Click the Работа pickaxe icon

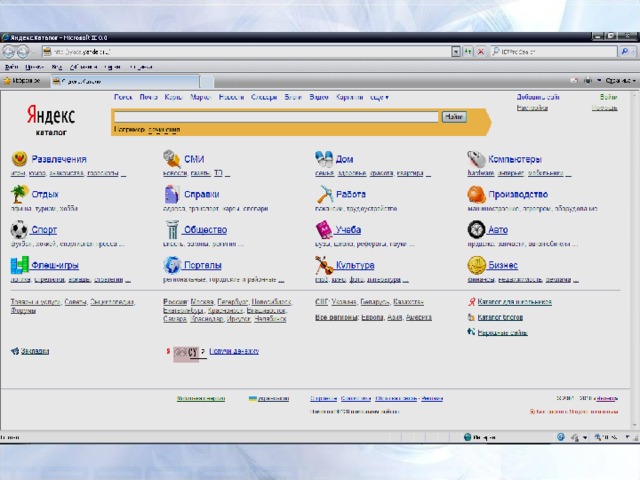click(x=325, y=194)
